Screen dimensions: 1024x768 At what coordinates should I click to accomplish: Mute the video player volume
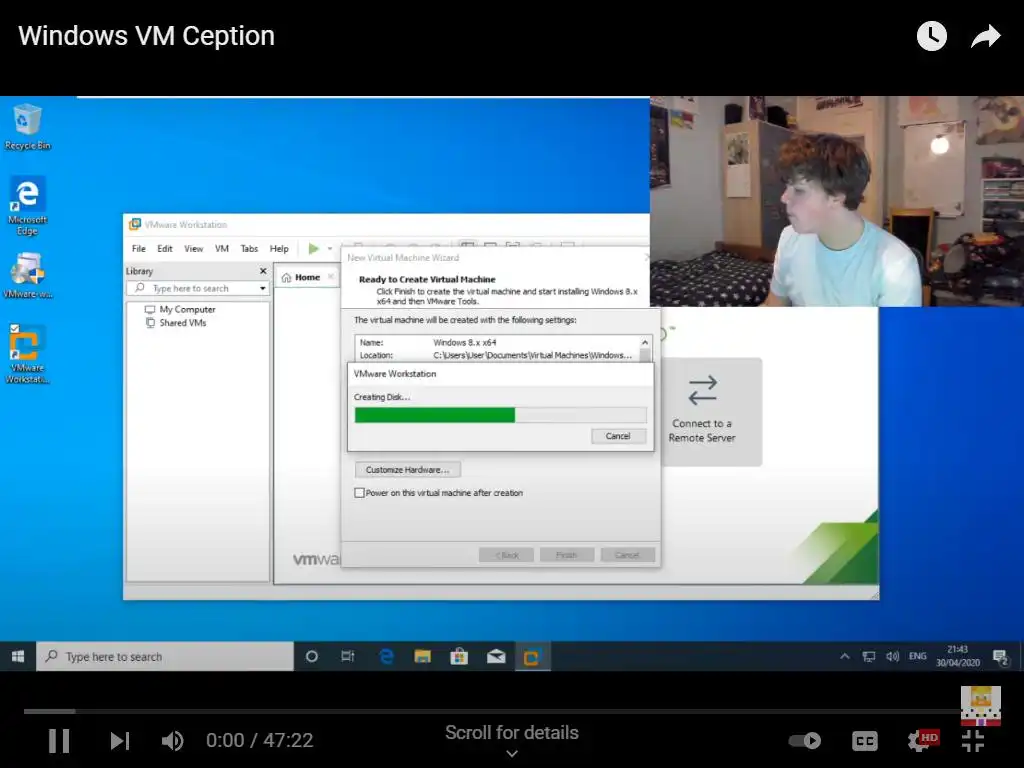tap(172, 741)
